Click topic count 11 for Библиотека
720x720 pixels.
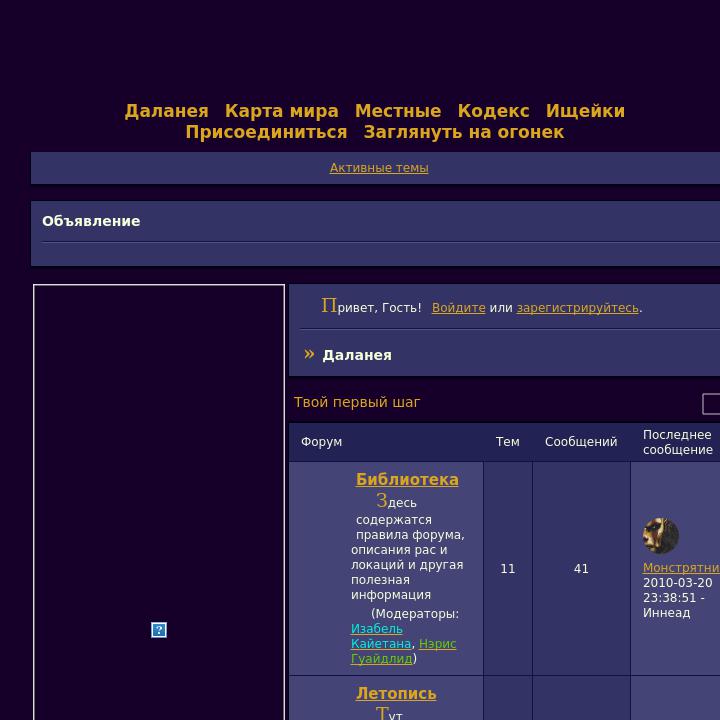pyautogui.click(x=507, y=569)
